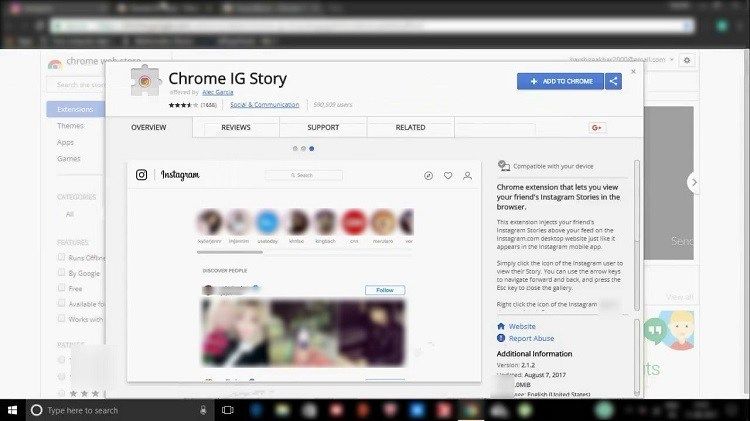Click the Report Abuse link

tap(531, 338)
